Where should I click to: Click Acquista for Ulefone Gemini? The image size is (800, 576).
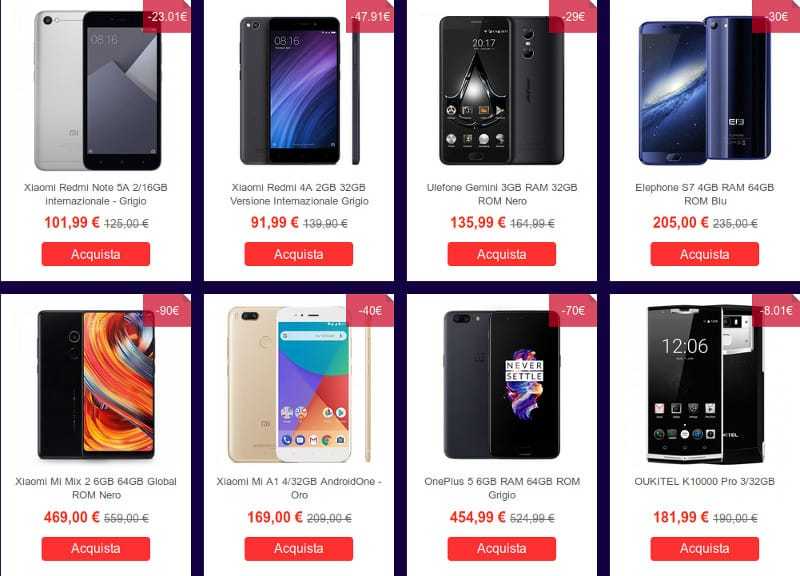pyautogui.click(x=502, y=254)
